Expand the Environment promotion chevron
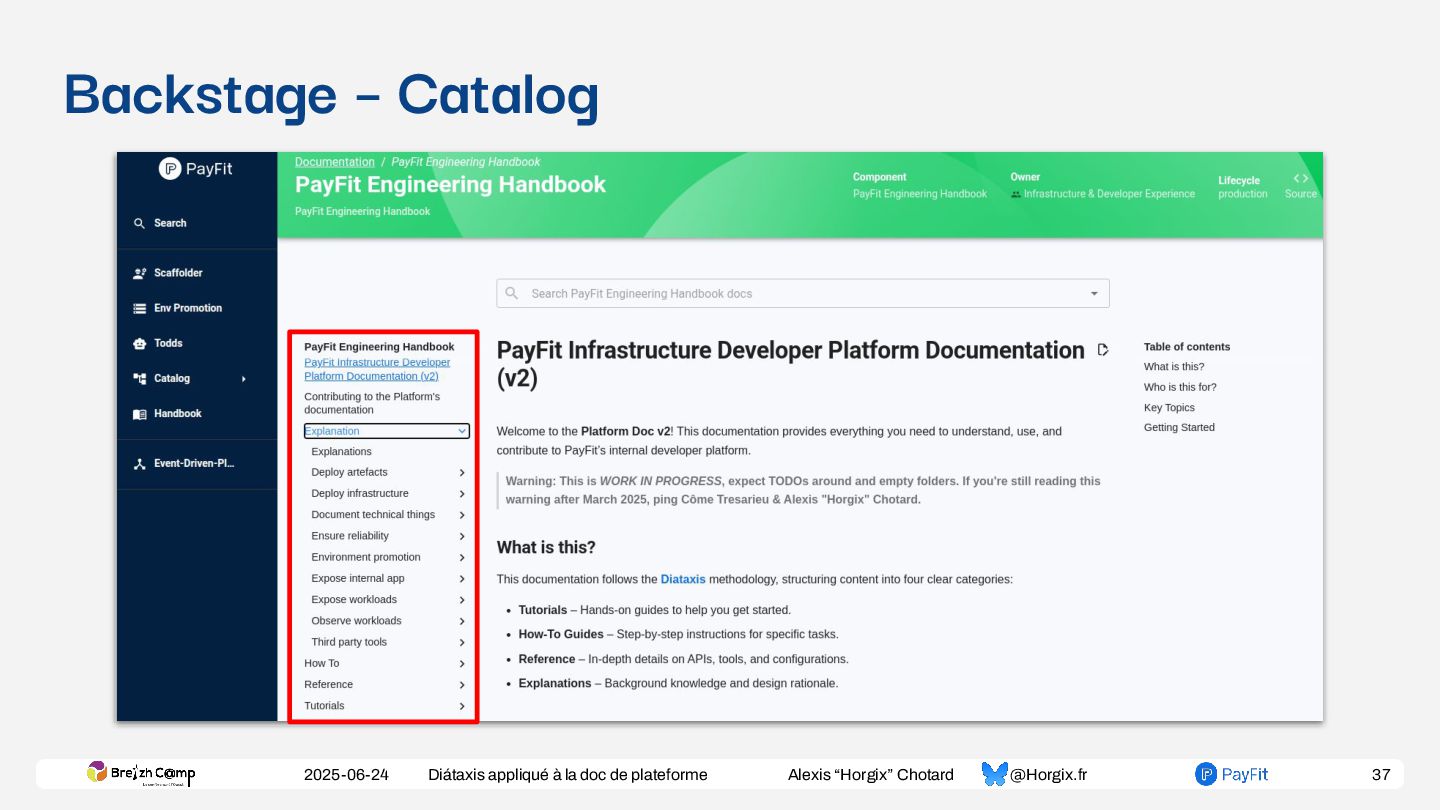The width and height of the screenshot is (1440, 810). (x=462, y=558)
